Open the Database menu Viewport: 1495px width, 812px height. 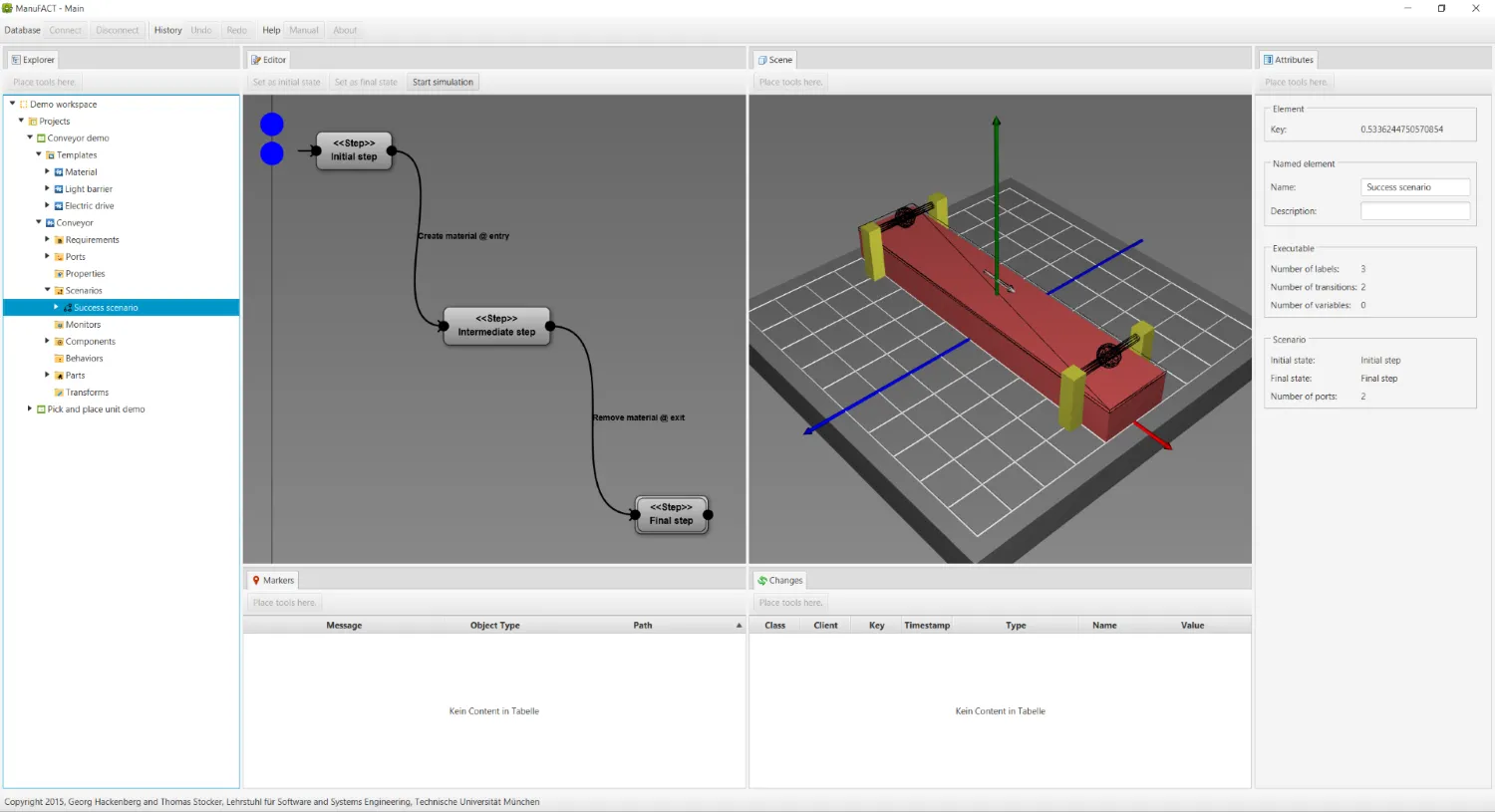(x=23, y=30)
